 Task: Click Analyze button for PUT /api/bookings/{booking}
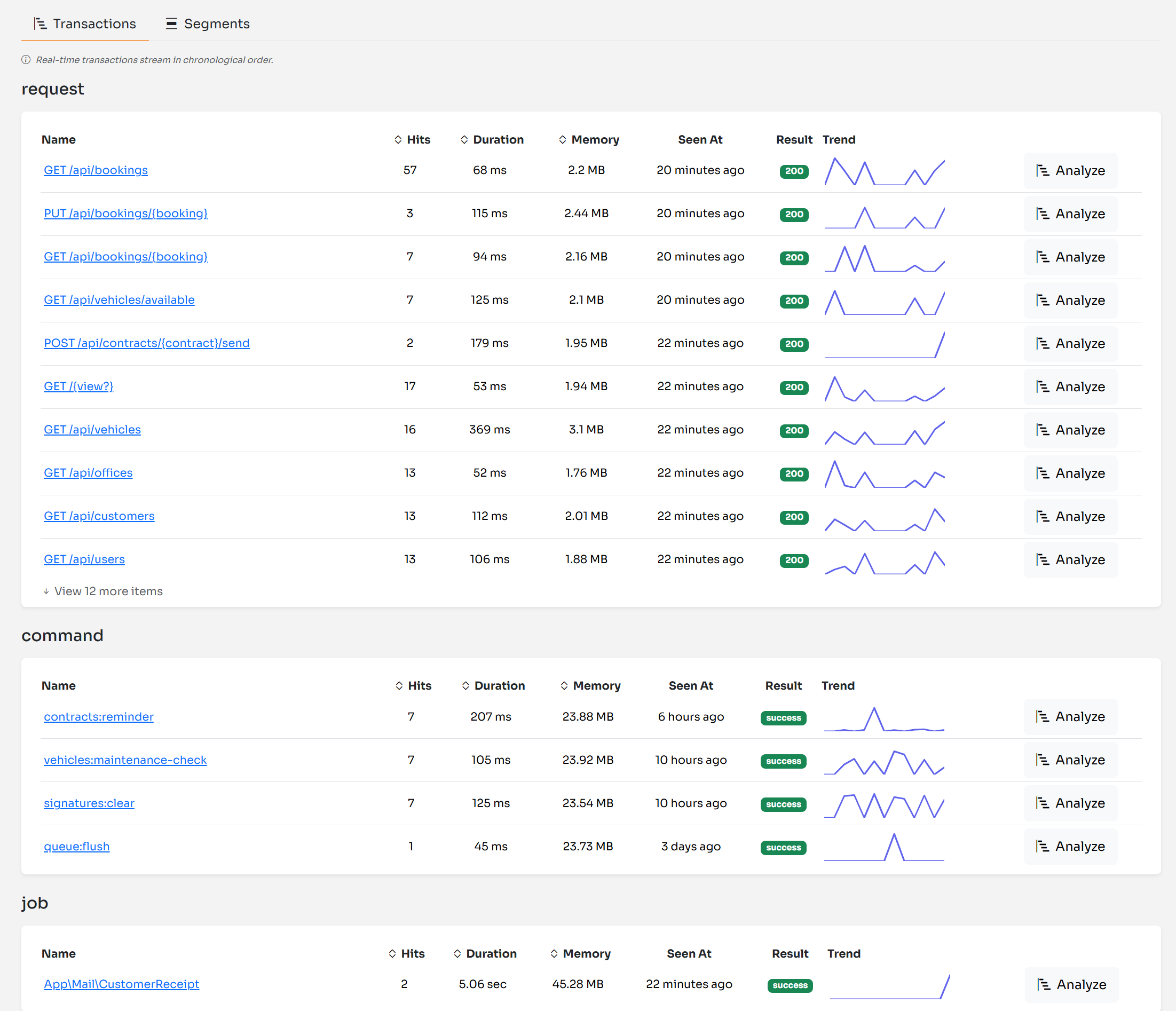[x=1070, y=214]
